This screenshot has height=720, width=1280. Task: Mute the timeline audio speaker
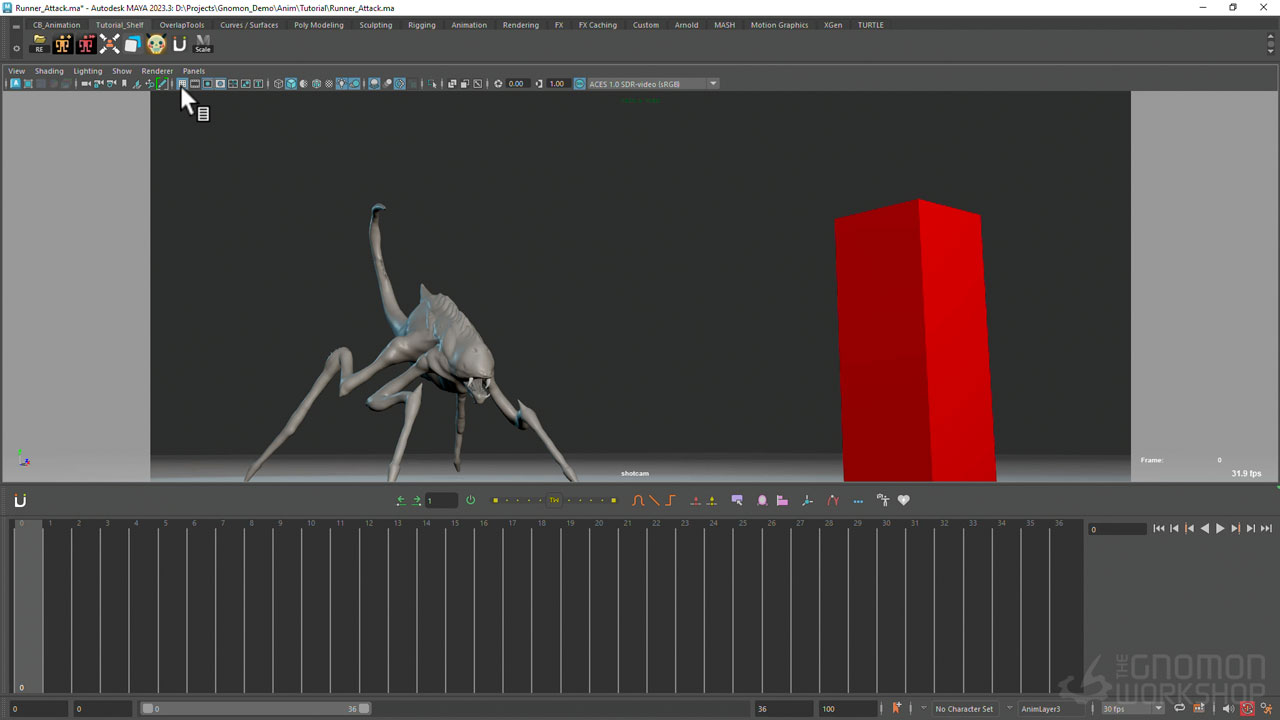[1228, 708]
